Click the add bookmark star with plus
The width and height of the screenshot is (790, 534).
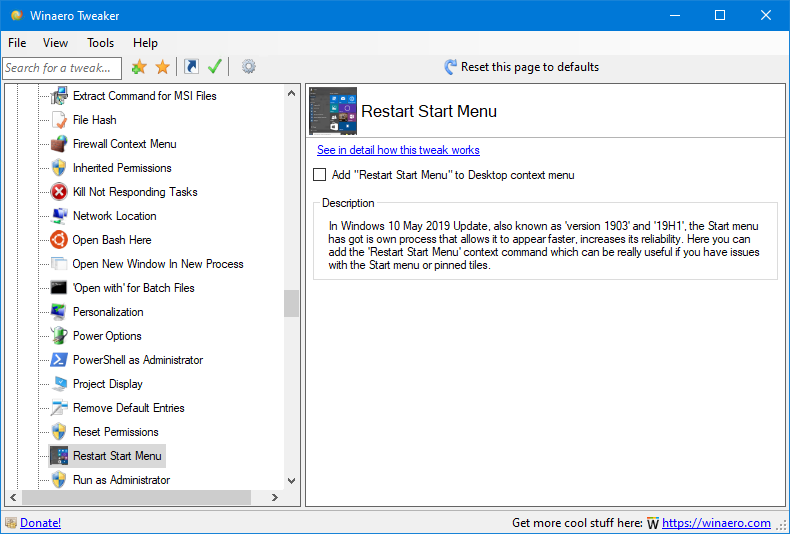click(x=139, y=67)
